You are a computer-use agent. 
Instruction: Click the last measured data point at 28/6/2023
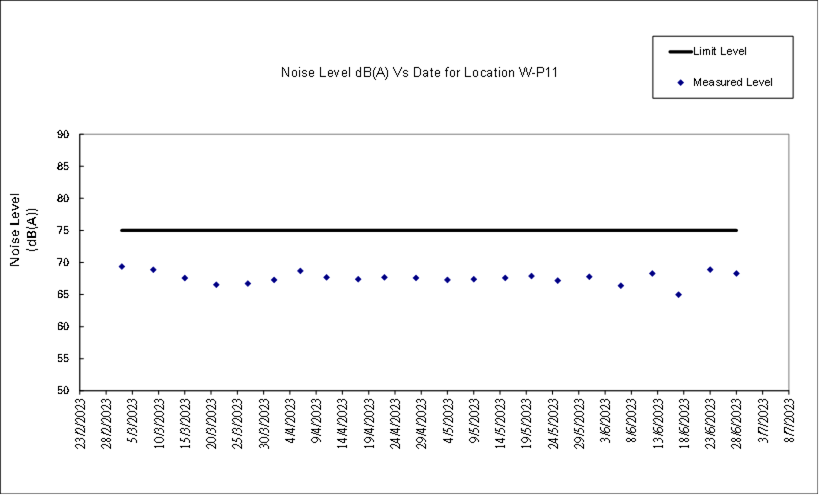(736, 273)
